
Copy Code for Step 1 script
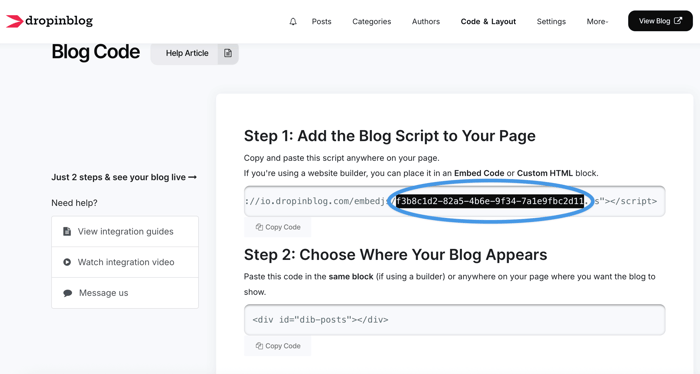[278, 227]
